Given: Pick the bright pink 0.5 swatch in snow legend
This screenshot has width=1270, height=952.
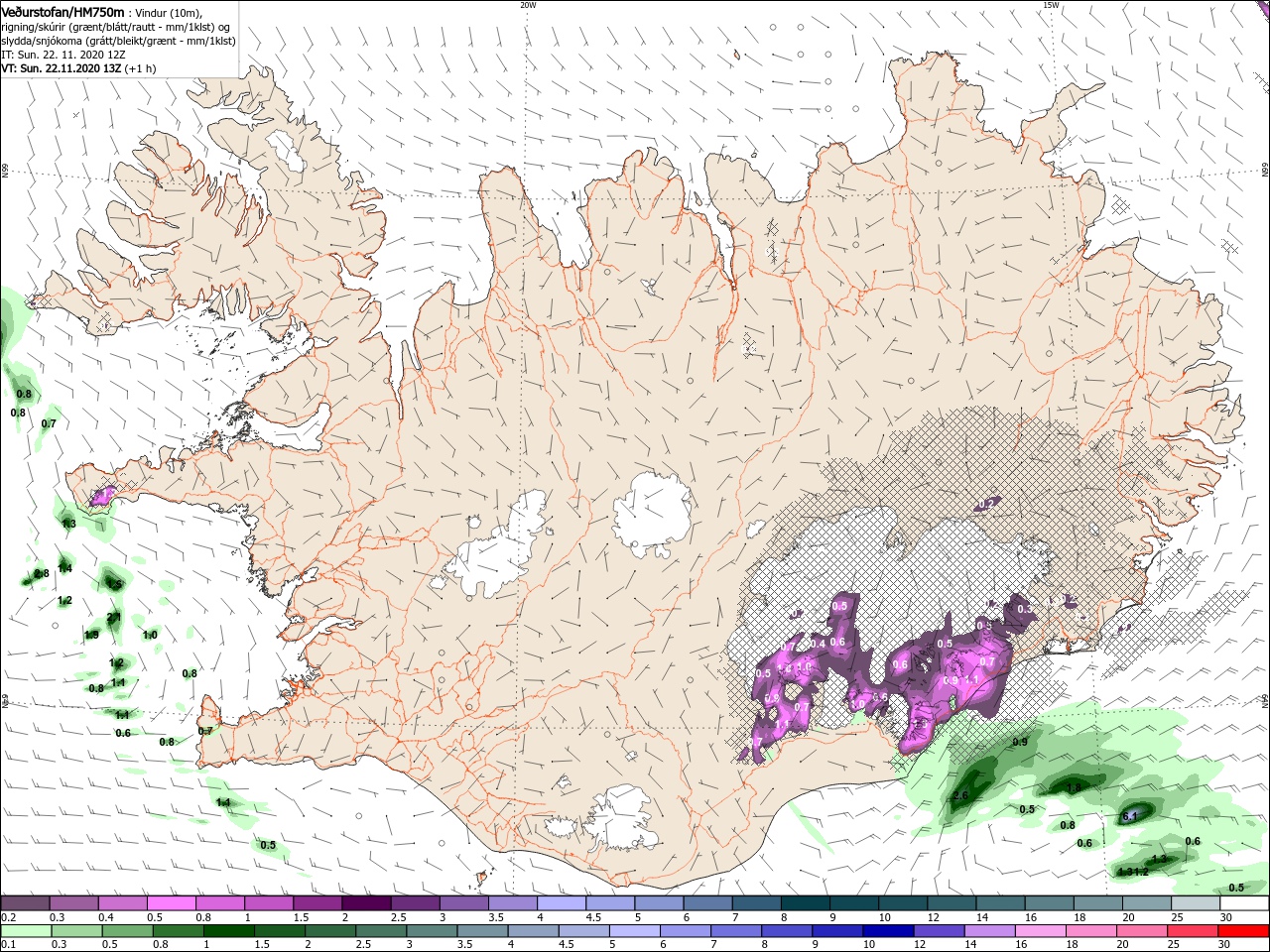Looking at the screenshot, I should (x=171, y=903).
